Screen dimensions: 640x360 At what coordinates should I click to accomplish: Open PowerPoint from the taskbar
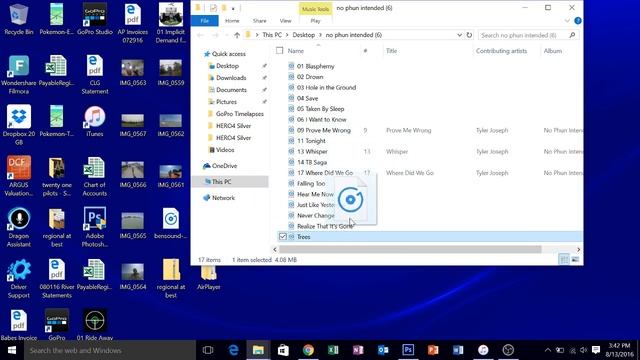[433, 350]
